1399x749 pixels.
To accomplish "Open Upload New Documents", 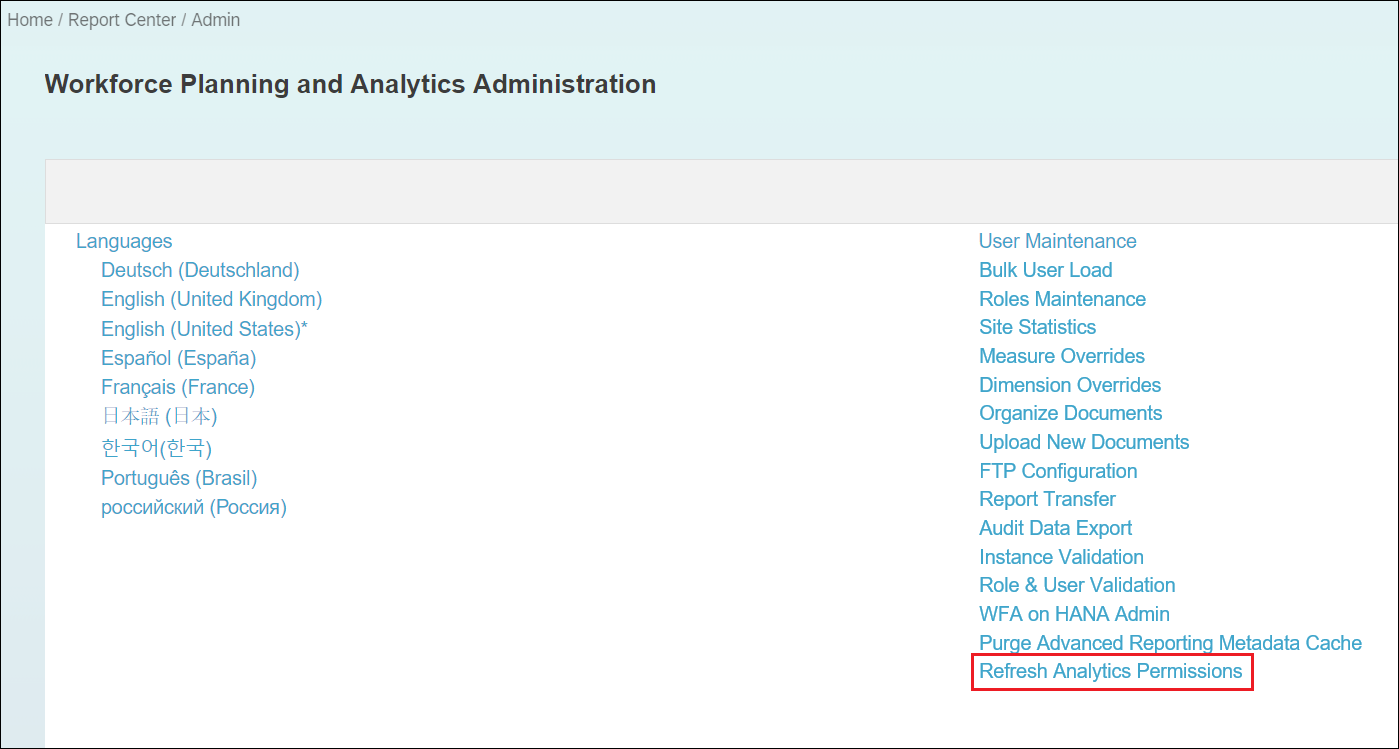I will [1084, 442].
